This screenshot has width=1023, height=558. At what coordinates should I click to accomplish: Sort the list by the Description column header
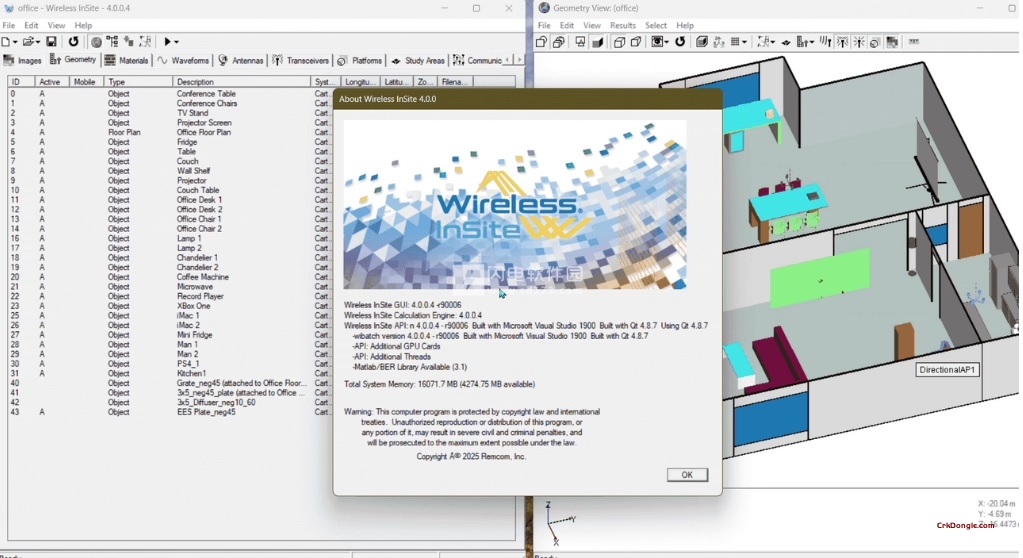click(x=241, y=82)
